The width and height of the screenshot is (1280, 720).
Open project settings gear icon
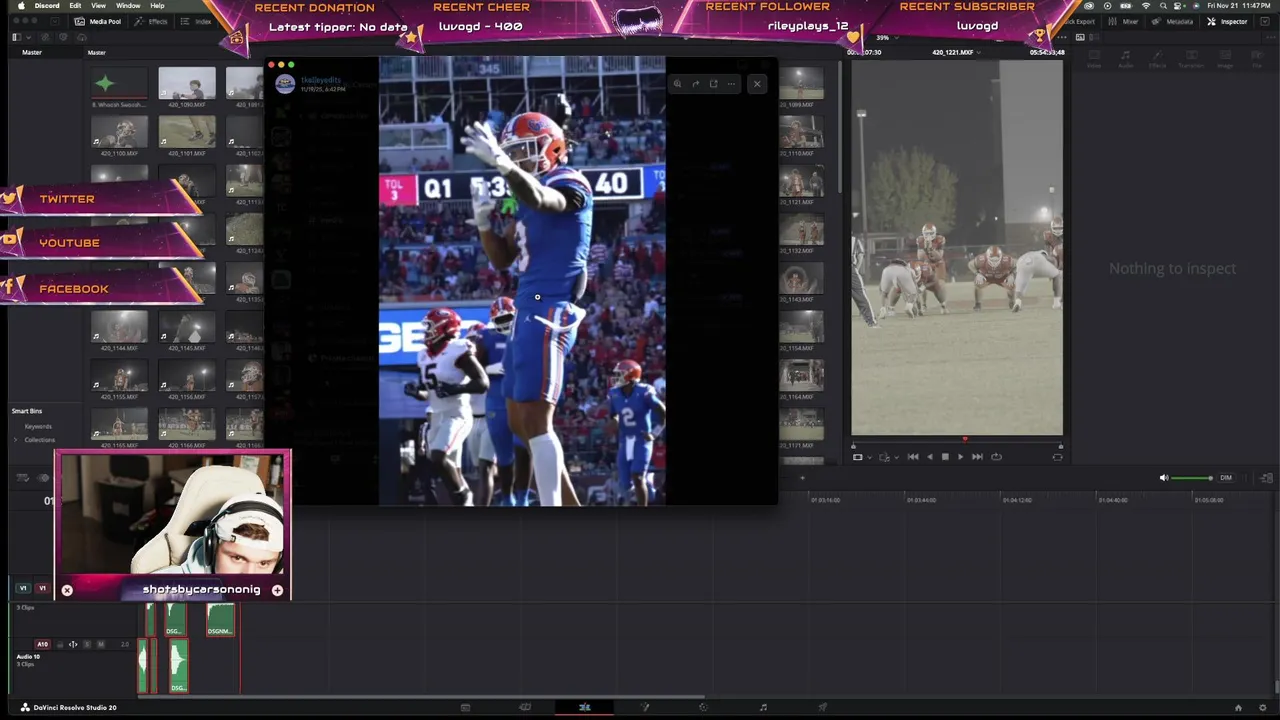[1263, 707]
